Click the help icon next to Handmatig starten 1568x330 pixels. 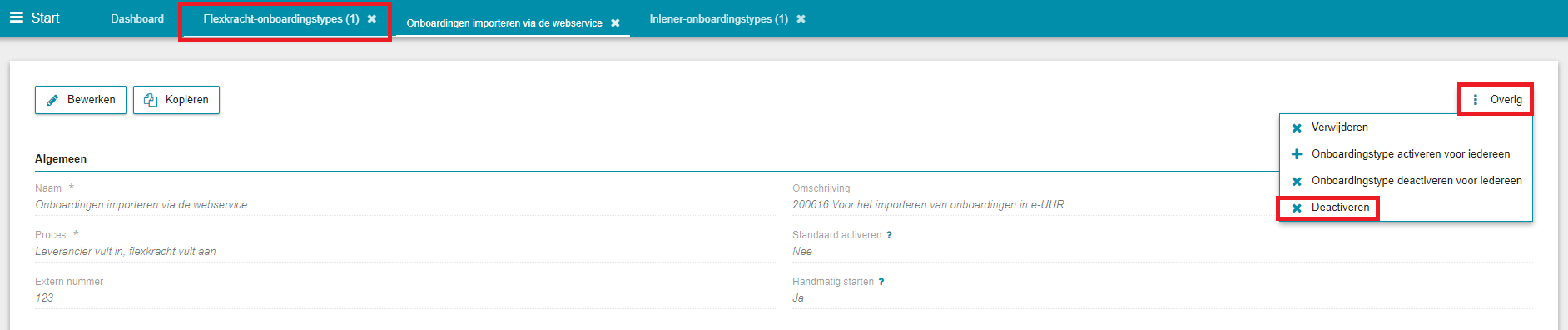881,282
